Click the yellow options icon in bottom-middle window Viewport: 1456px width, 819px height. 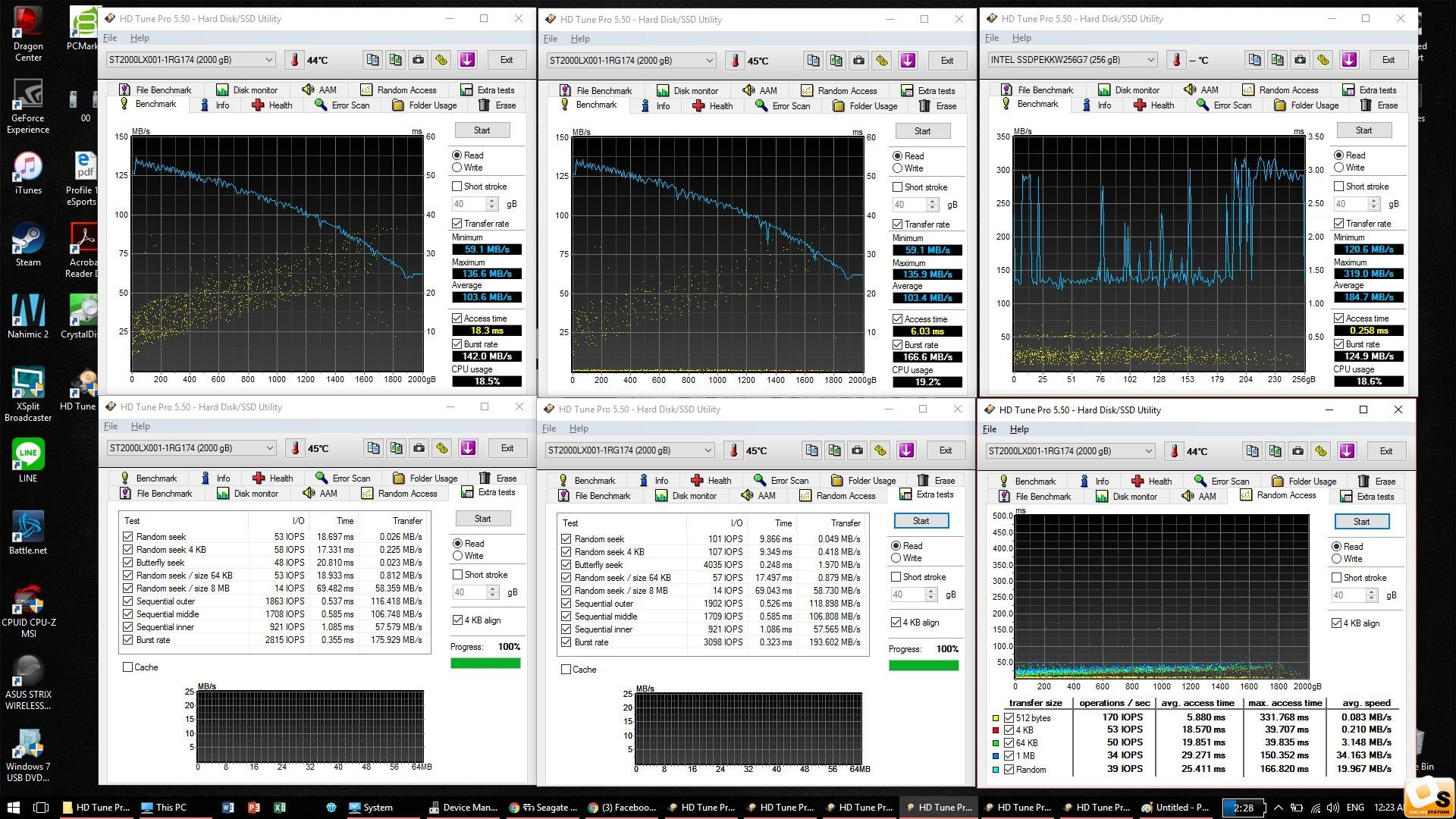coord(880,450)
